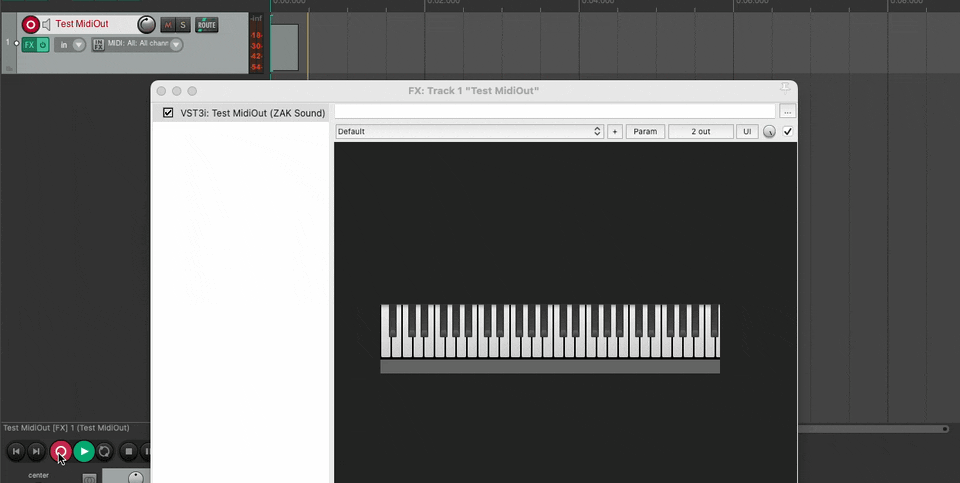Open the Param menu button
This screenshot has height=483, width=960.
[x=645, y=132]
